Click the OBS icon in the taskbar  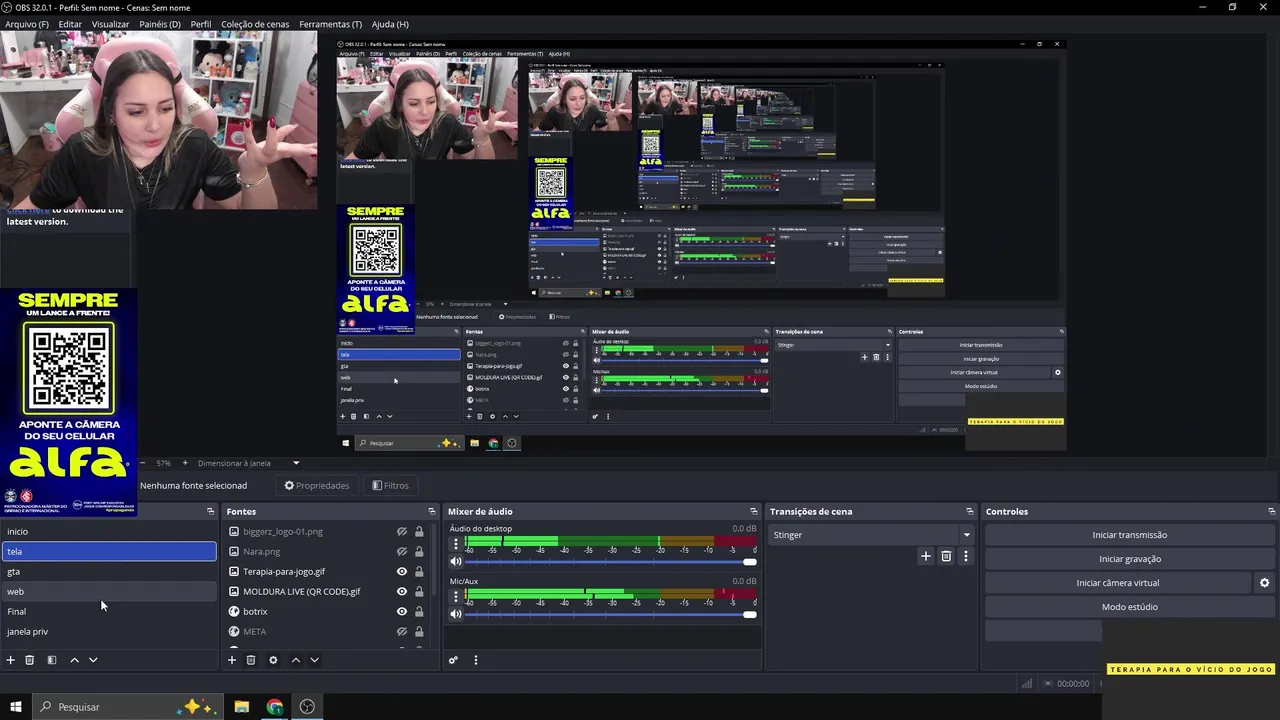pyautogui.click(x=307, y=707)
